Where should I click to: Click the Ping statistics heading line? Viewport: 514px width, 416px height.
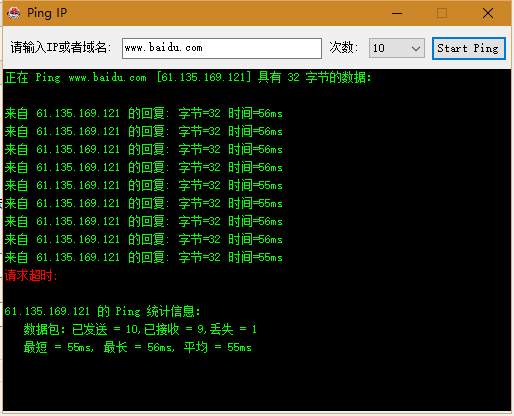pyautogui.click(x=102, y=312)
